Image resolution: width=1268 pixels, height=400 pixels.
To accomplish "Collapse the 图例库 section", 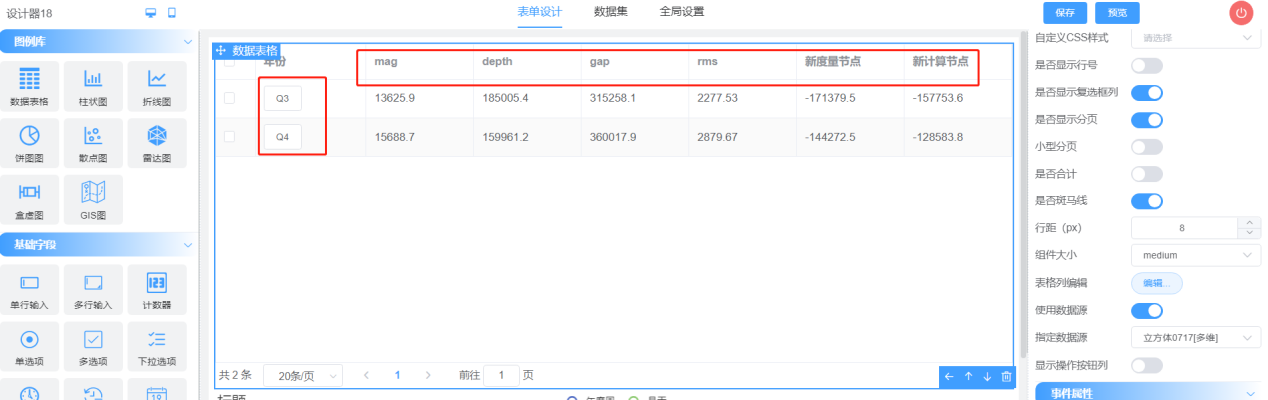I will (x=189, y=42).
